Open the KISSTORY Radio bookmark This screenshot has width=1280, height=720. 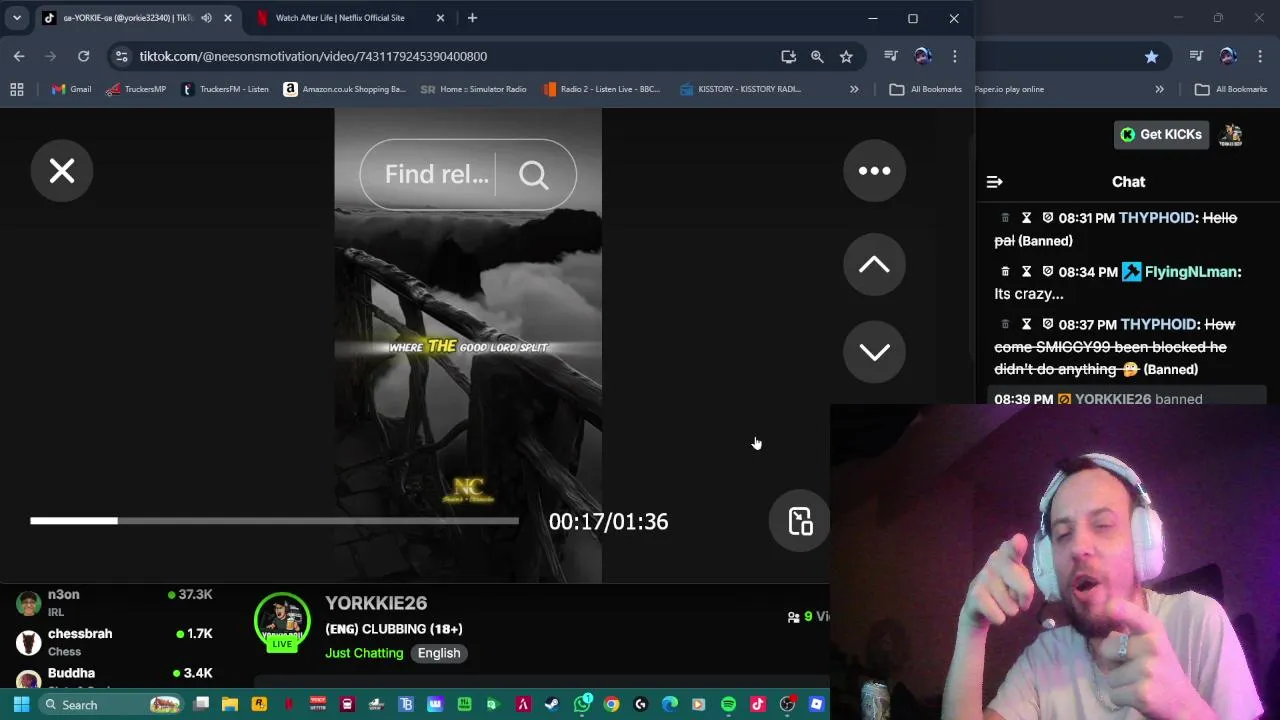(x=740, y=89)
